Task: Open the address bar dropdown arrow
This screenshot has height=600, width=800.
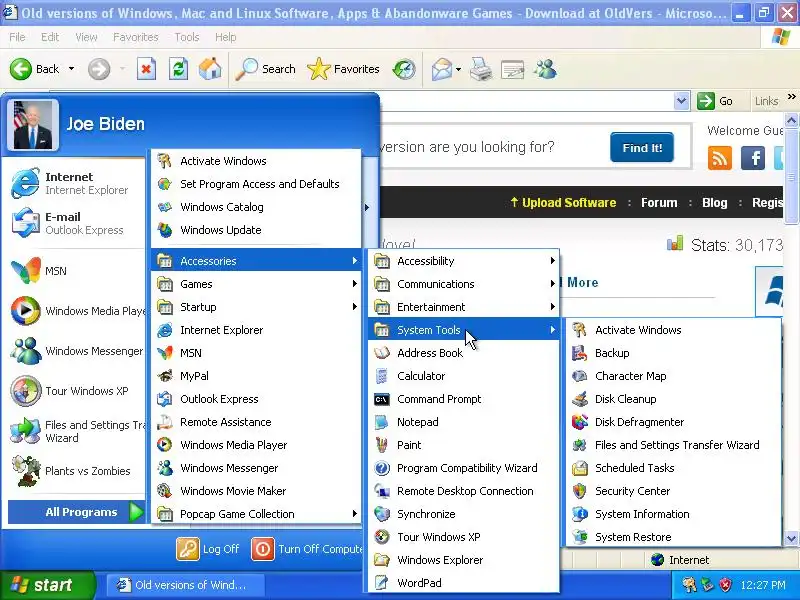Action: 681,101
